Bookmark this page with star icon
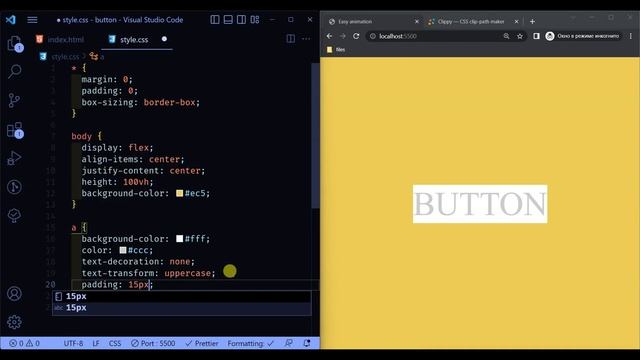 (520, 36)
